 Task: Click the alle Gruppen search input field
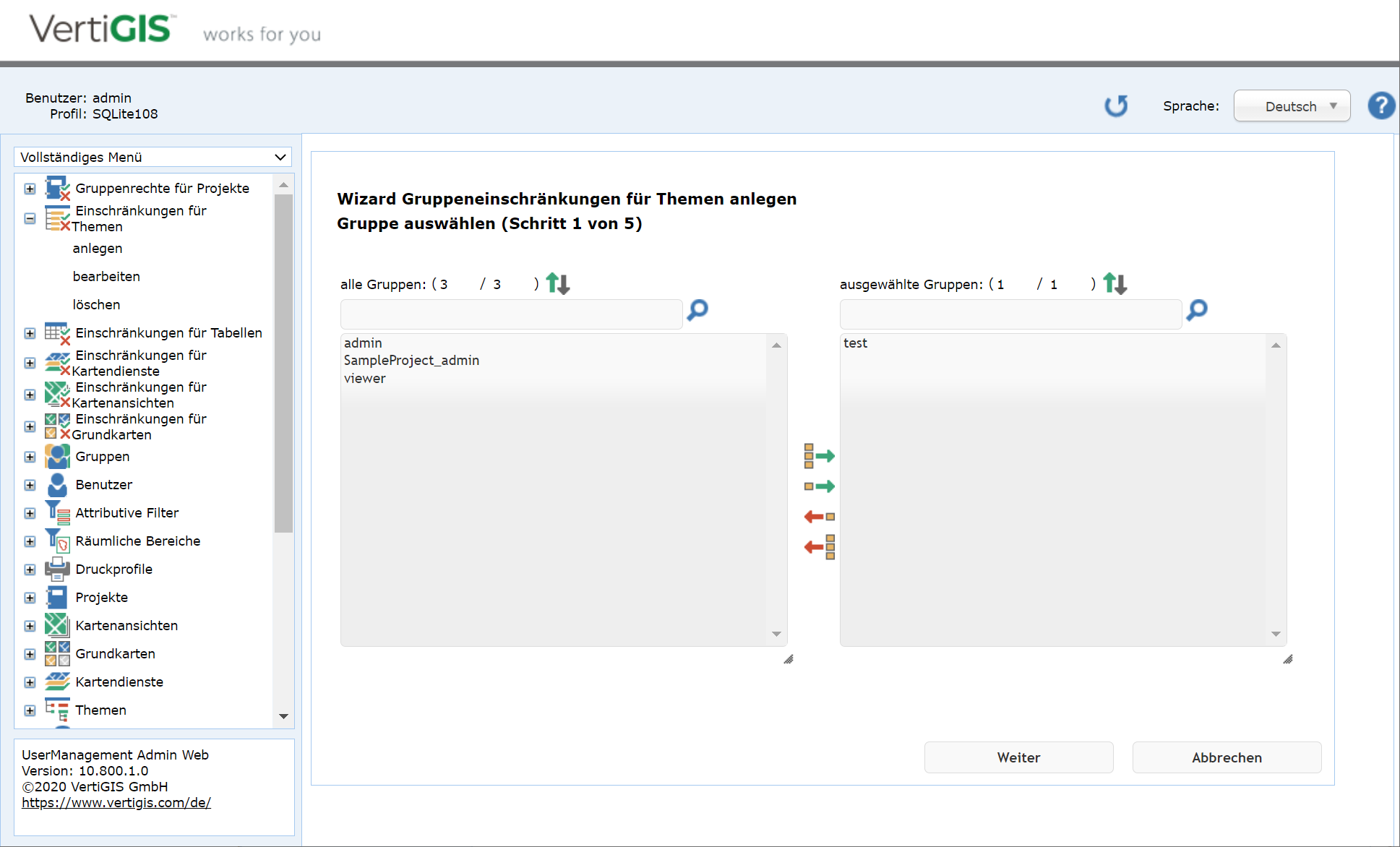click(511, 314)
